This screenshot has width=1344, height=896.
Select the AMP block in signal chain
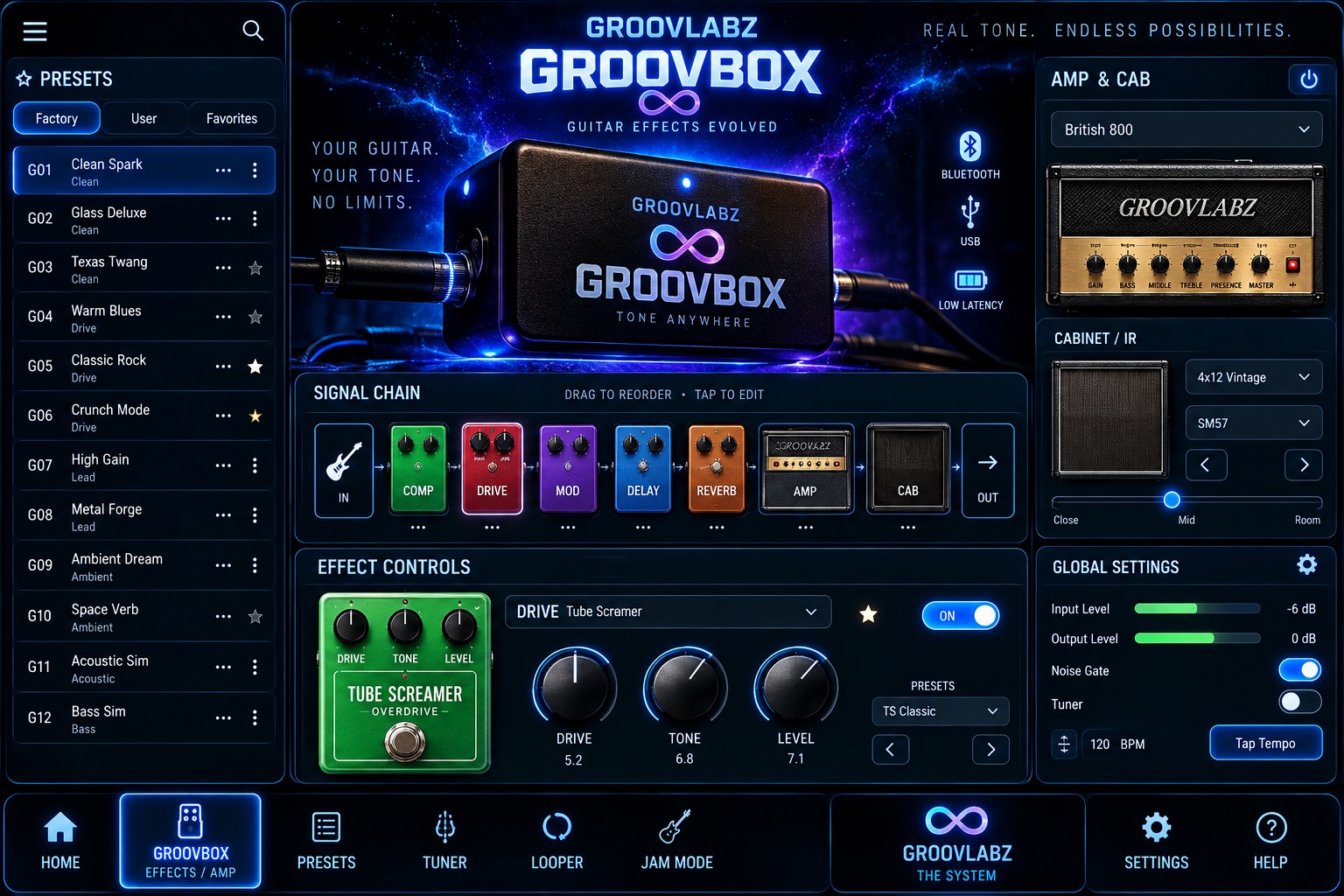(806, 469)
